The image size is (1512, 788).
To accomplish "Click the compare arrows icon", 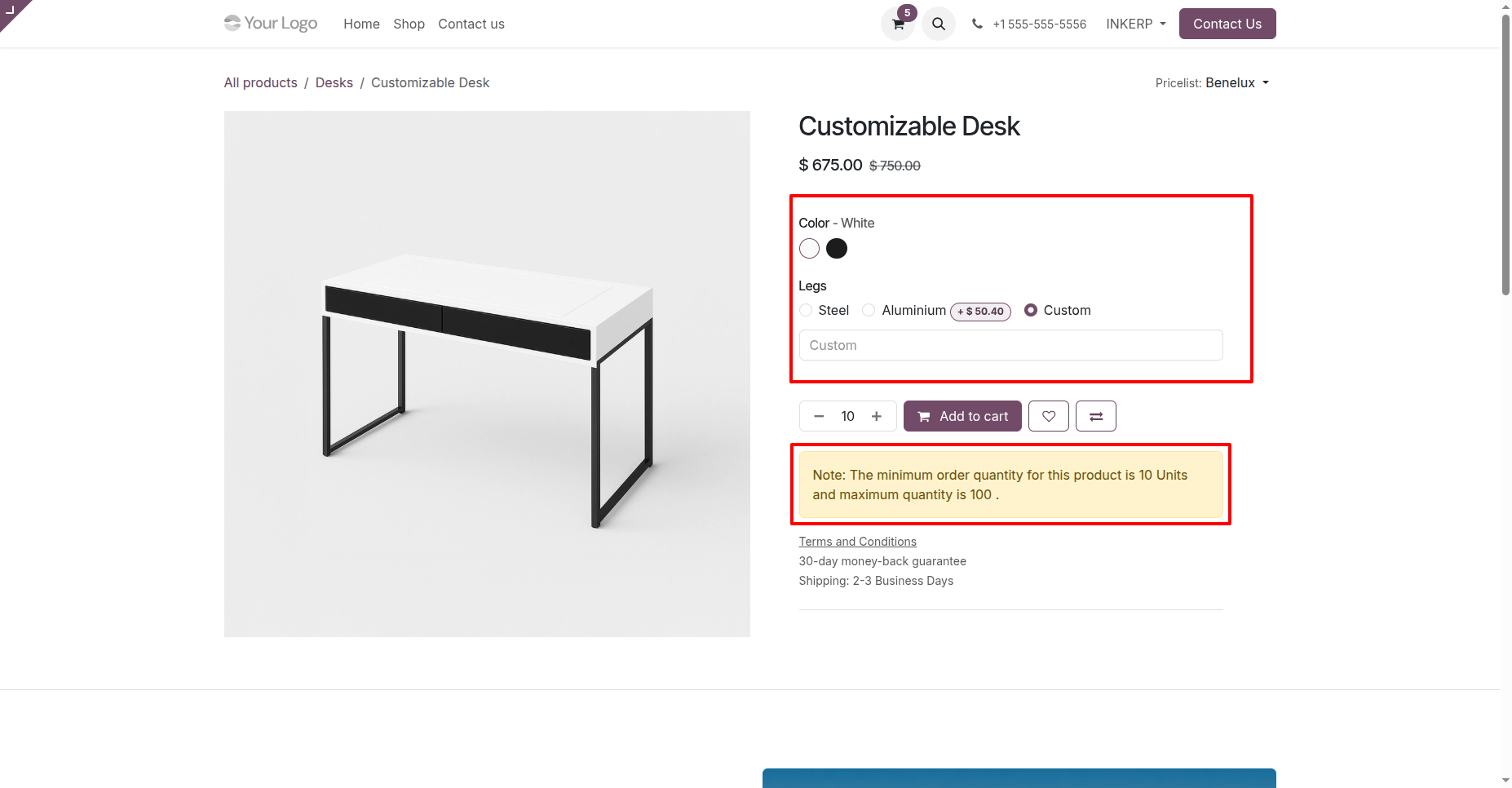I will pyautogui.click(x=1096, y=416).
